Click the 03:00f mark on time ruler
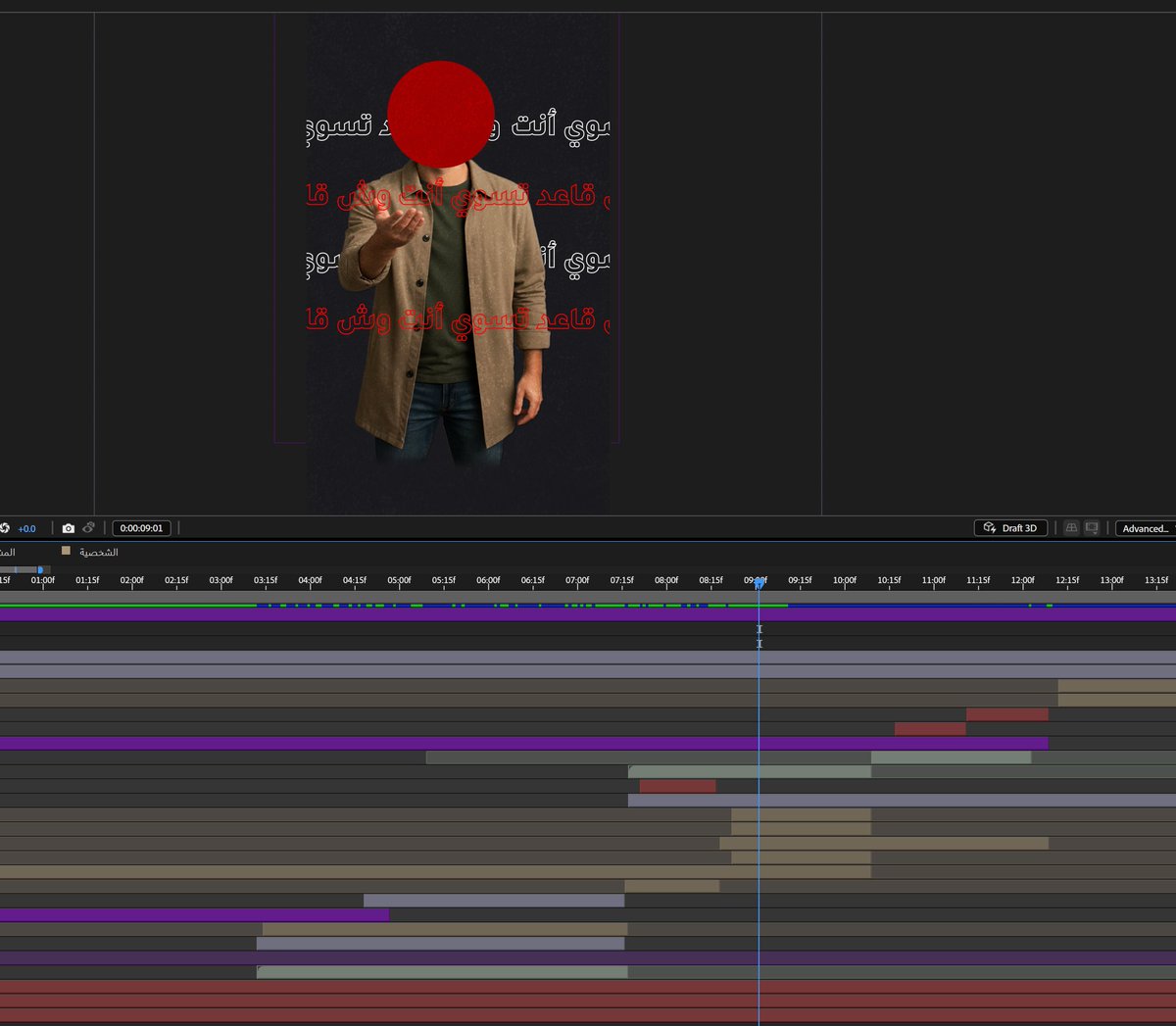 pyautogui.click(x=221, y=580)
